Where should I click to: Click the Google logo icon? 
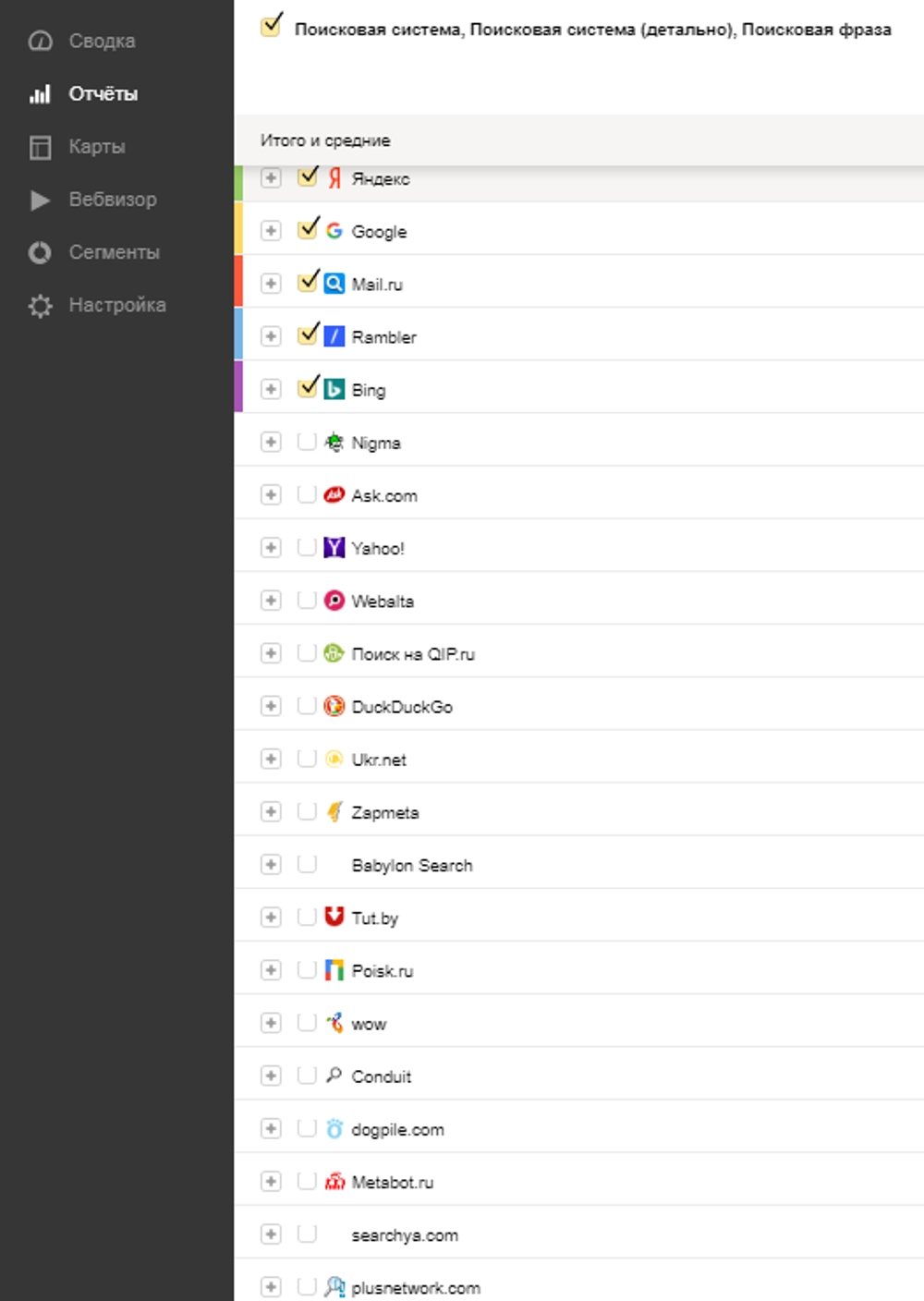coord(334,231)
